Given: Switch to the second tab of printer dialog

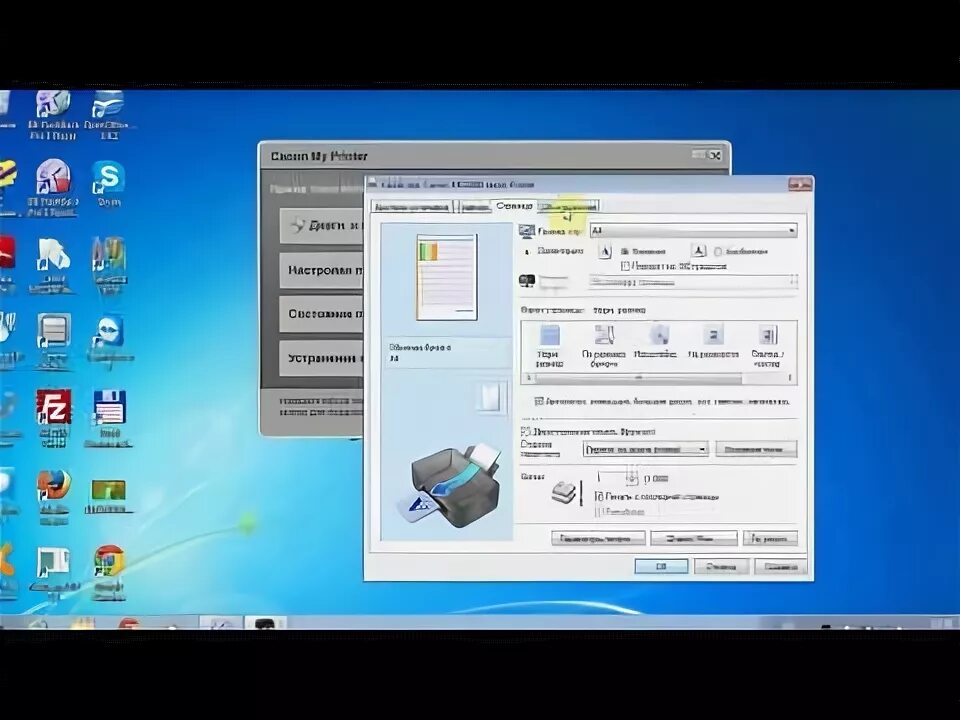Looking at the screenshot, I should click(x=473, y=207).
